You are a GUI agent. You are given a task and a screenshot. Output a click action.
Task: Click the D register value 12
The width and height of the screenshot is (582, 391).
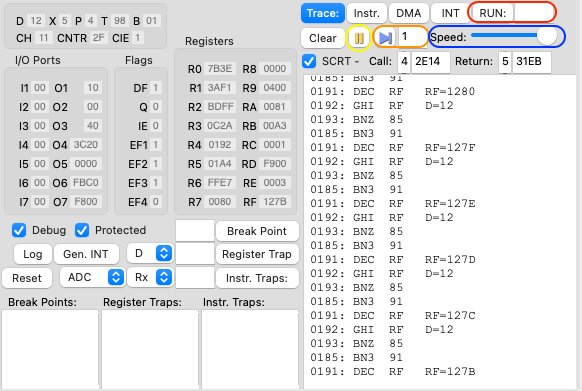point(36,20)
